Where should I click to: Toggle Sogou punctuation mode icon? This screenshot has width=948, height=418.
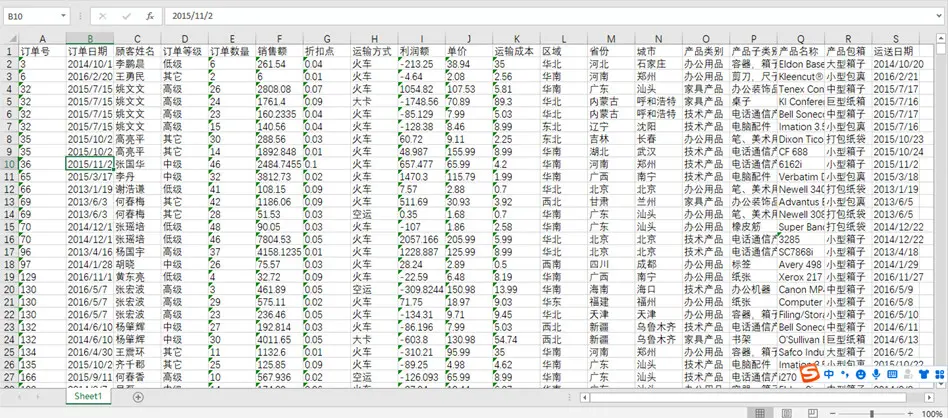(x=845, y=374)
